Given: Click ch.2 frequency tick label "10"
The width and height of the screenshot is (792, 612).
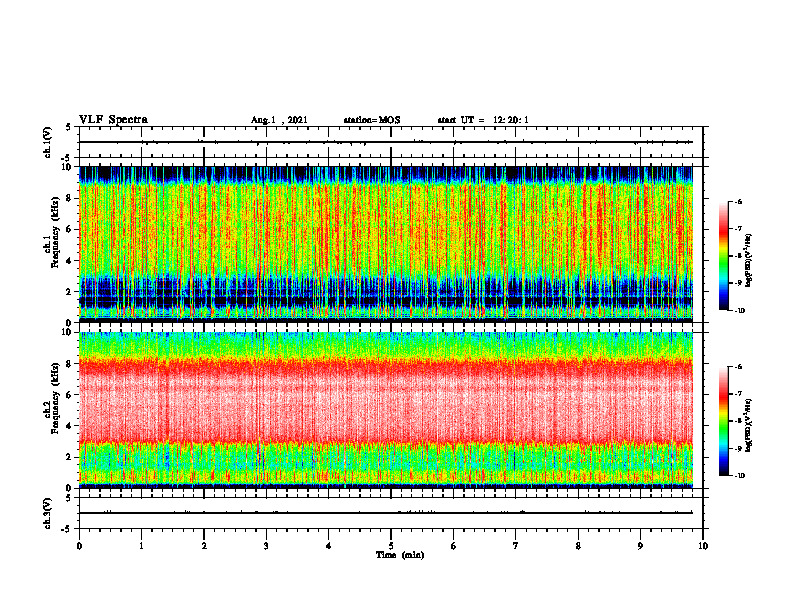Looking at the screenshot, I should [67, 333].
